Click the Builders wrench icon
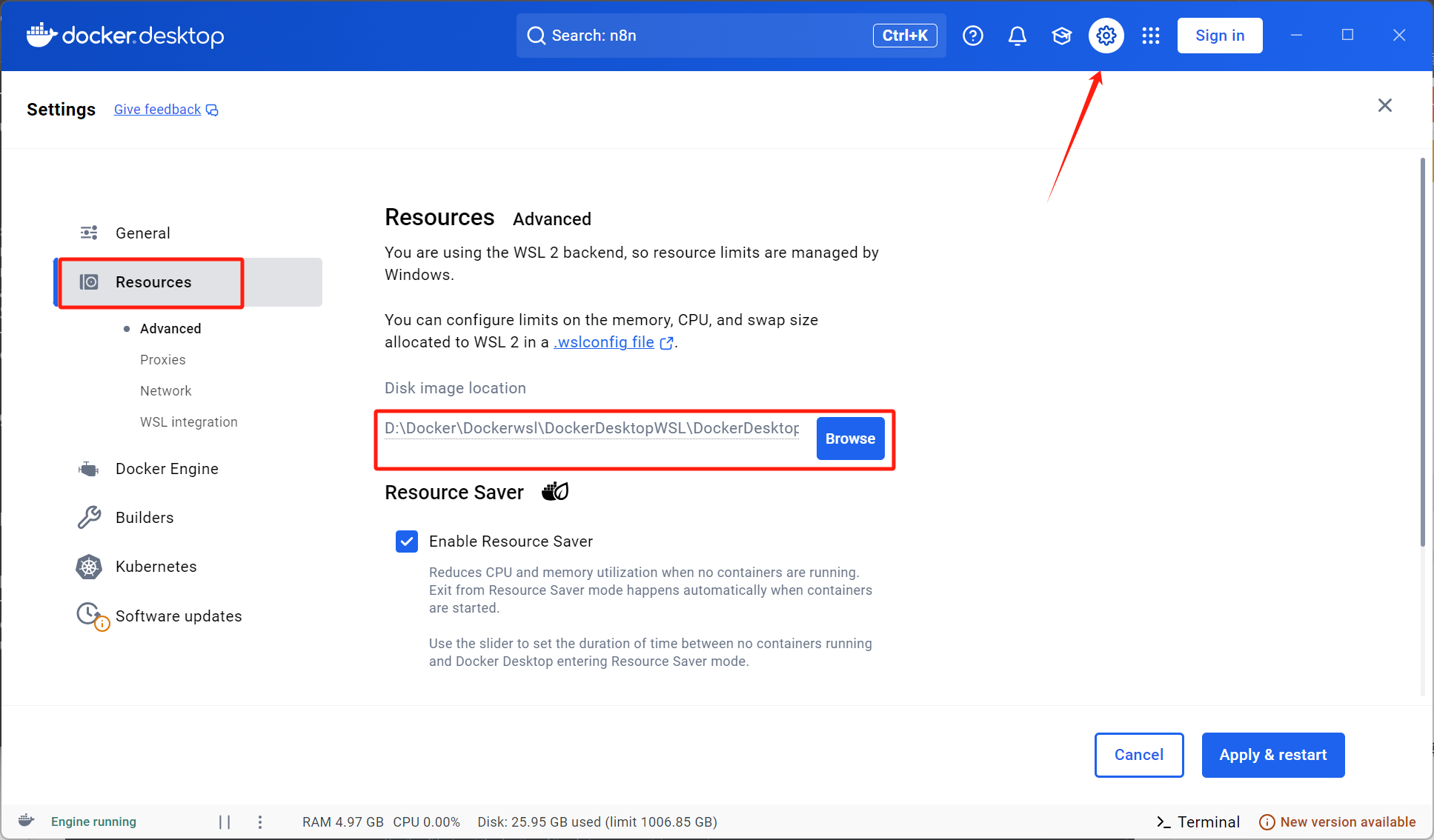The image size is (1434, 840). click(x=89, y=518)
